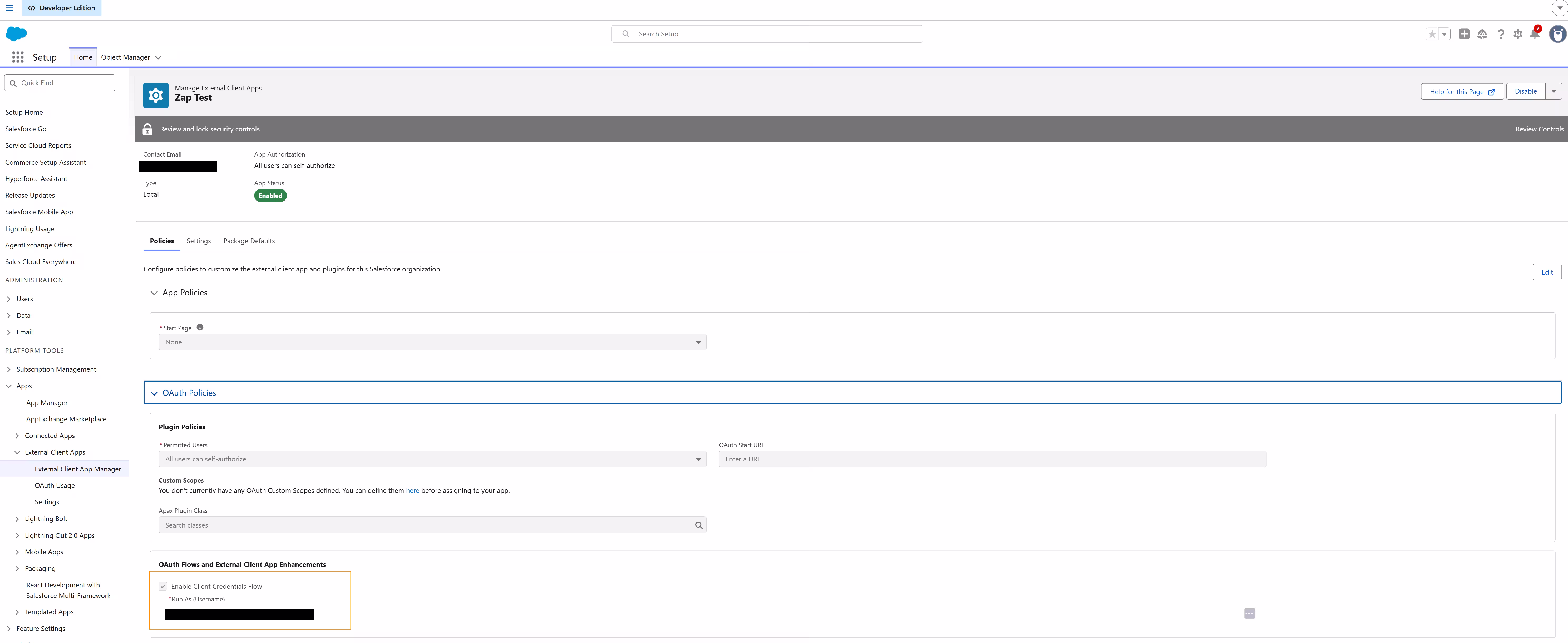Viewport: 1568px width, 643px height.
Task: Open AppExchange Marketplace
Action: [x=66, y=420]
